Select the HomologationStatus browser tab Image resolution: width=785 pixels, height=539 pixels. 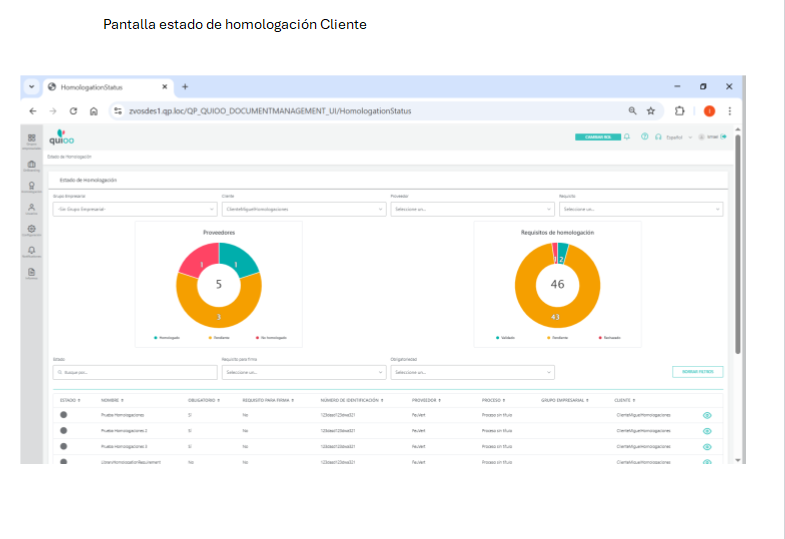pyautogui.click(x=98, y=87)
